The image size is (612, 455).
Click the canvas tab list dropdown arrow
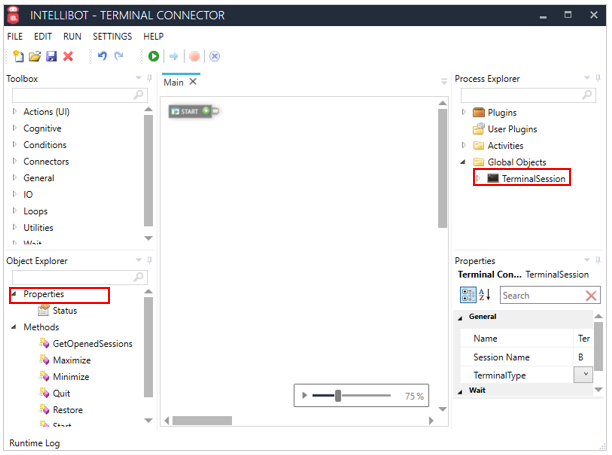tap(444, 81)
